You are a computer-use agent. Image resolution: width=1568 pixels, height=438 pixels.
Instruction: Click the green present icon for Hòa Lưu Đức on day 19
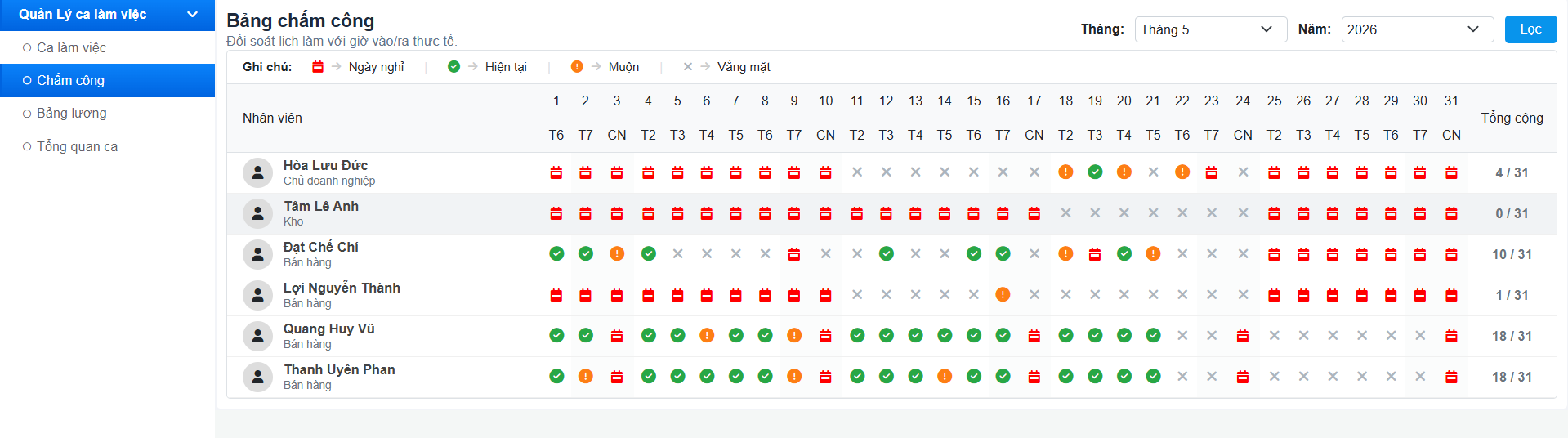pos(1095,172)
